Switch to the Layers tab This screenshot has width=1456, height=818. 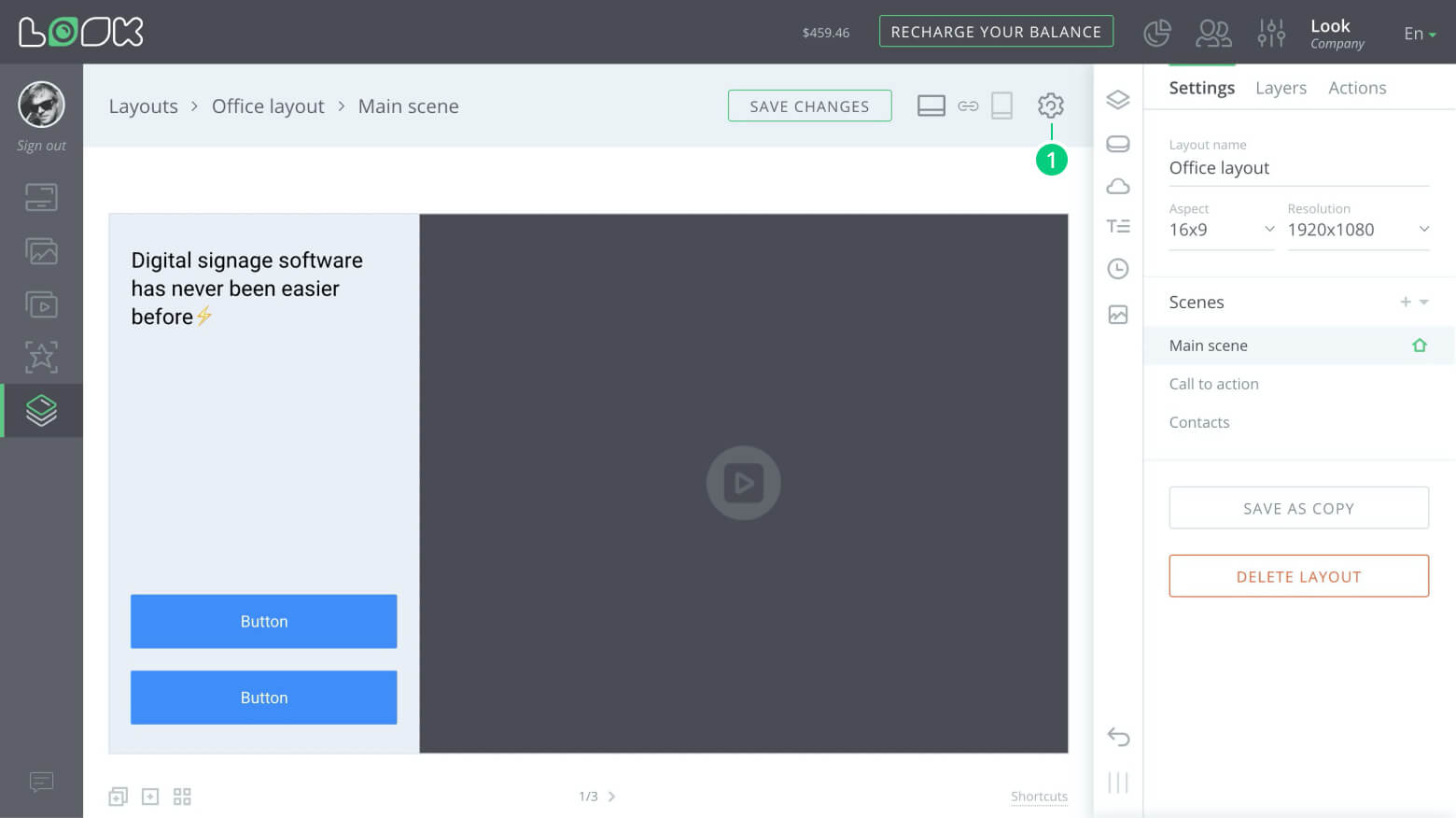pyautogui.click(x=1281, y=88)
